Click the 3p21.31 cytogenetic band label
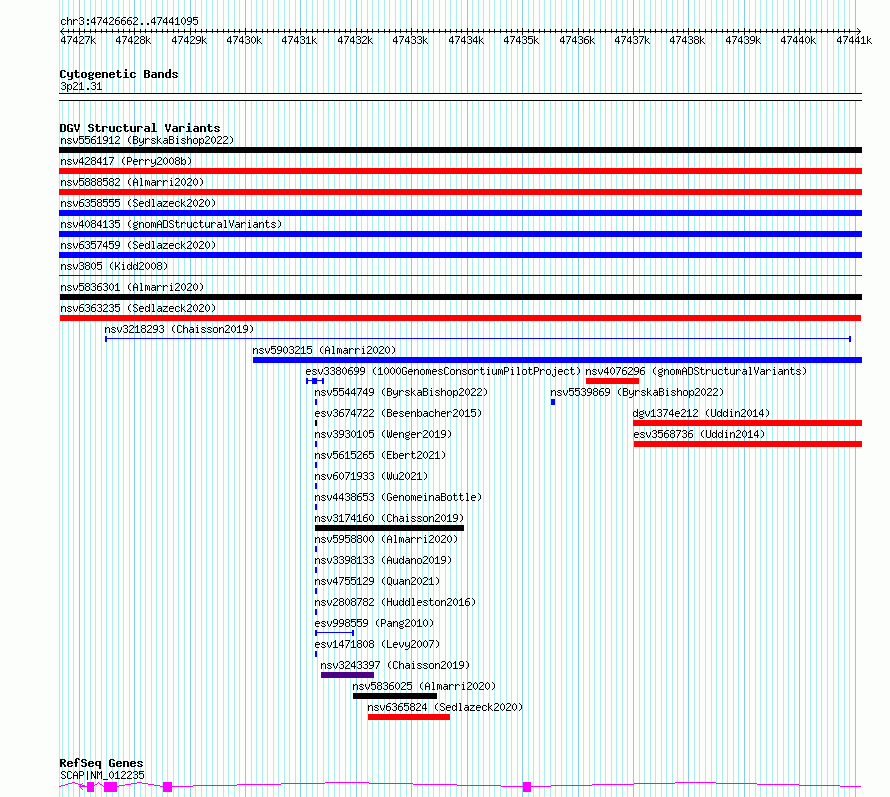This screenshot has height=797, width=890. click(81, 86)
